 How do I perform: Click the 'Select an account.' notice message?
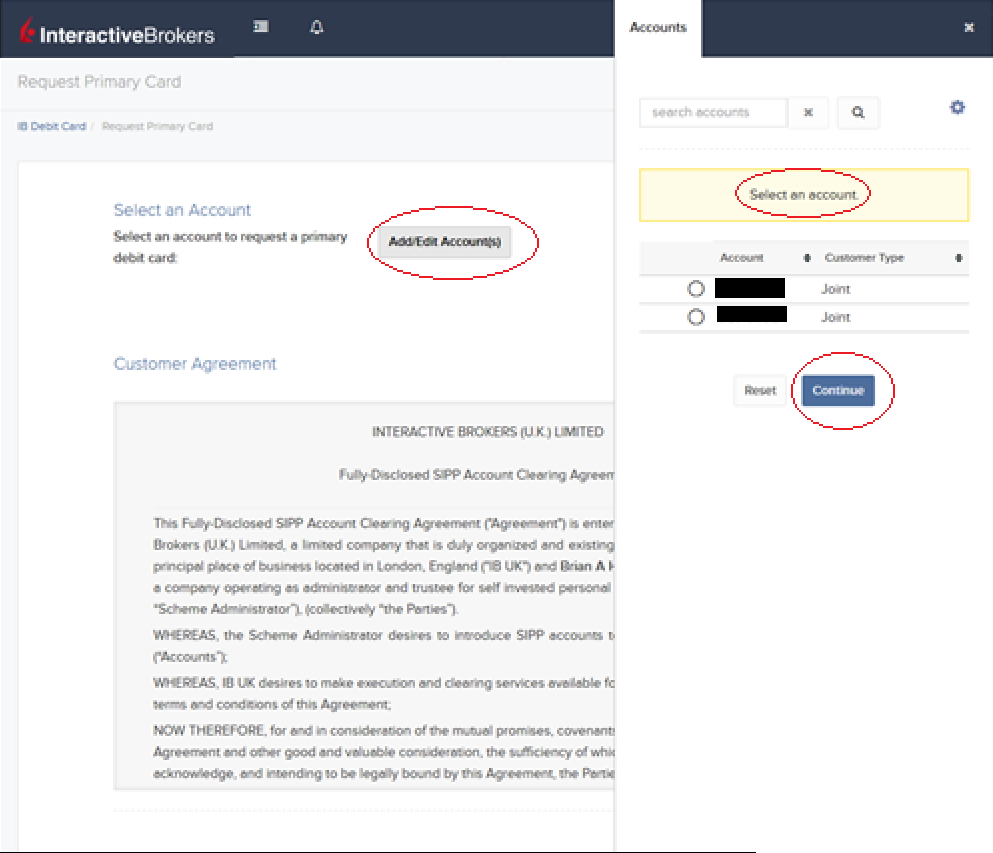coord(804,195)
